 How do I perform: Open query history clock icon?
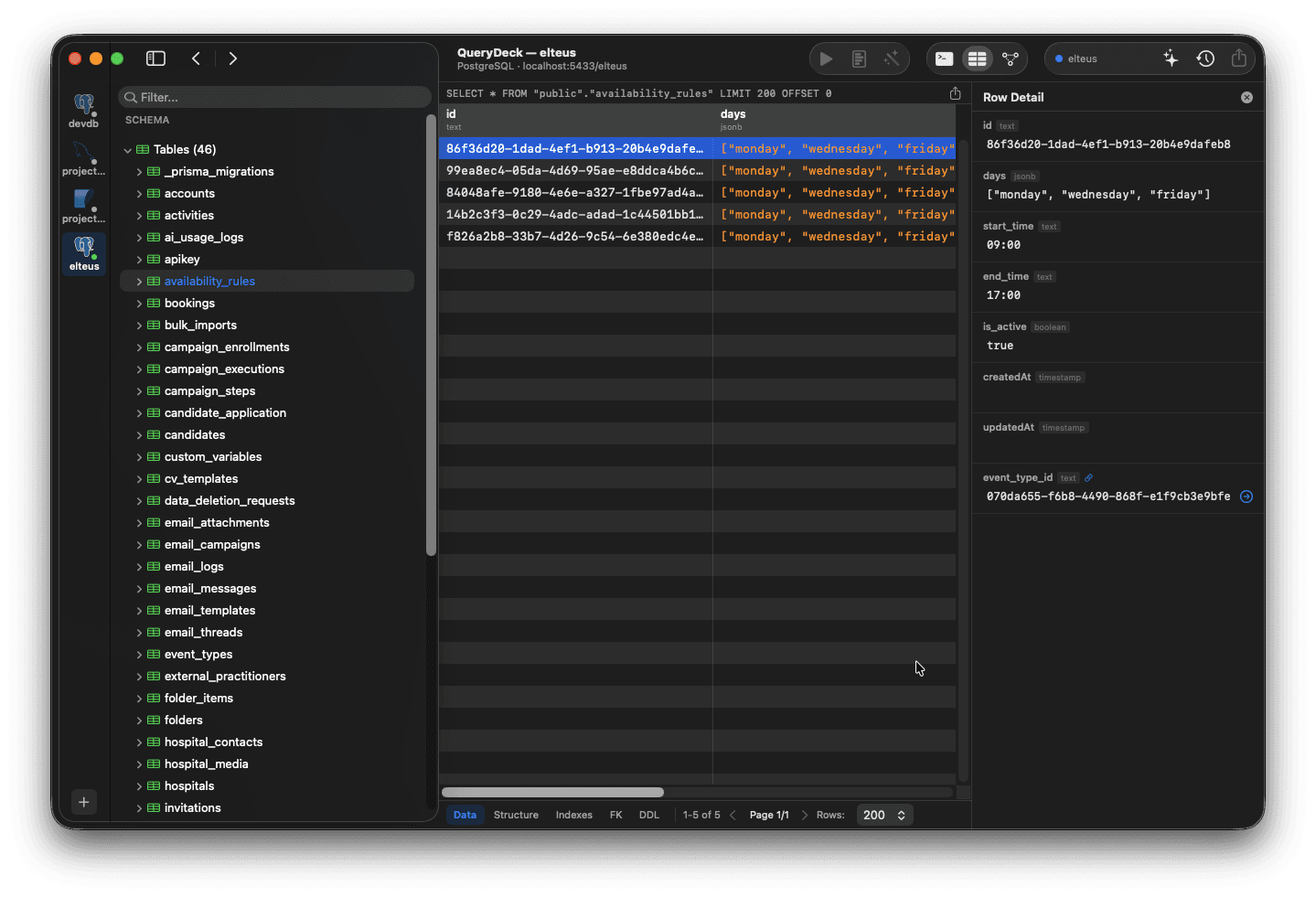(x=1205, y=59)
